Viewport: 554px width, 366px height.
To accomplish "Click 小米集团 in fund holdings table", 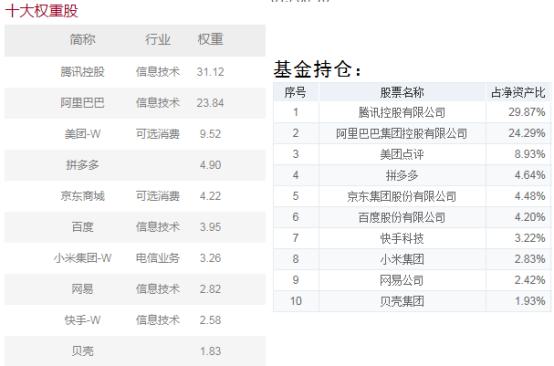I will [x=402, y=259].
